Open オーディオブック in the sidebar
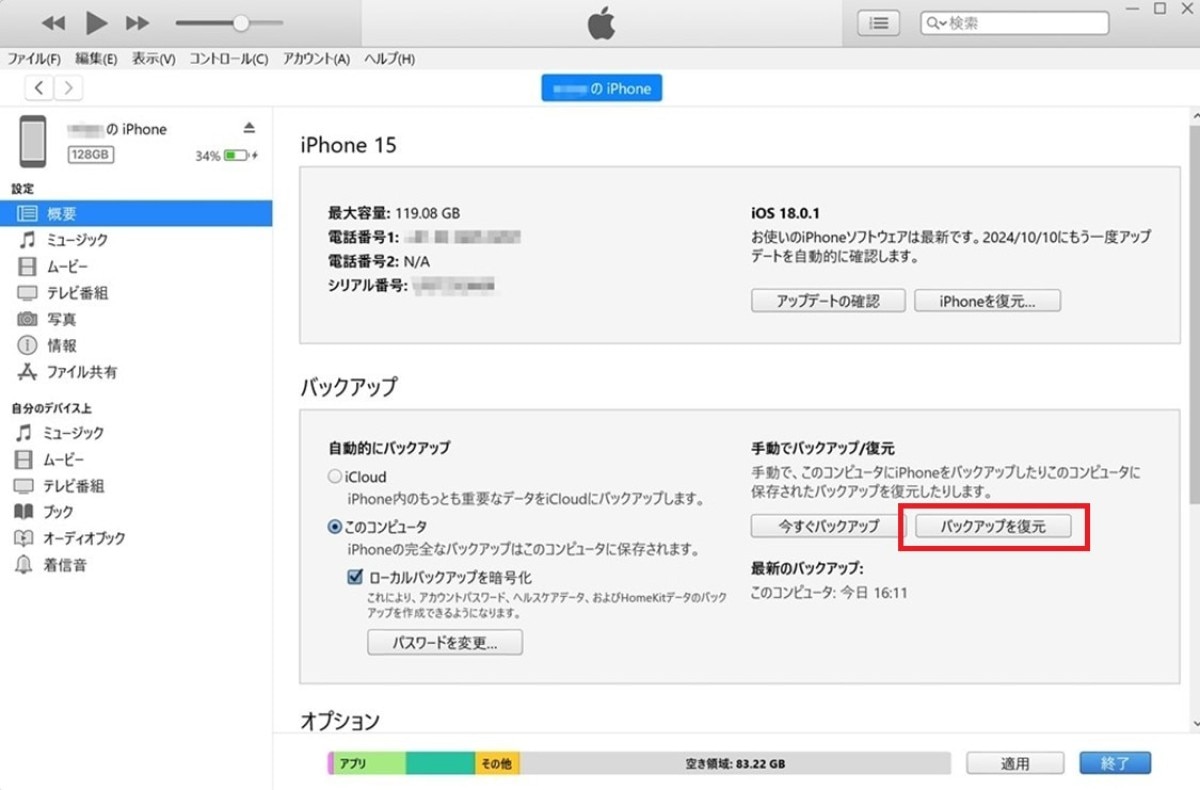Image resolution: width=1200 pixels, height=790 pixels. [x=83, y=538]
